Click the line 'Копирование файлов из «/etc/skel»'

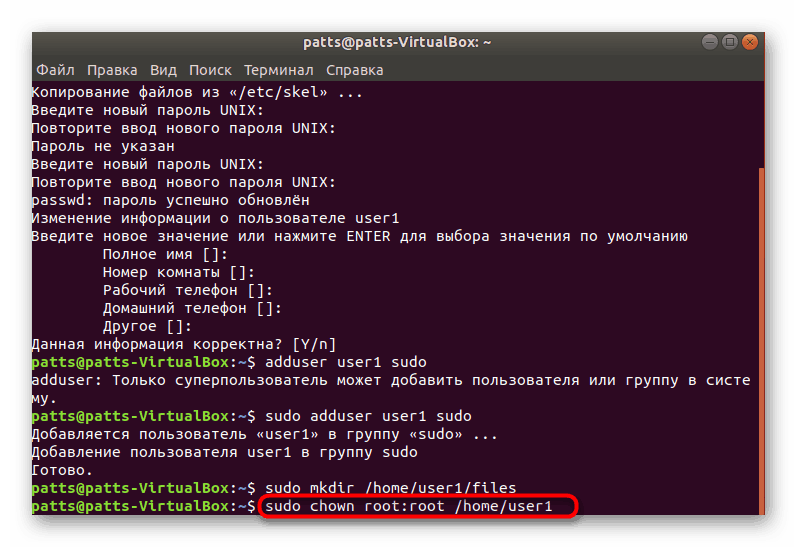197,93
